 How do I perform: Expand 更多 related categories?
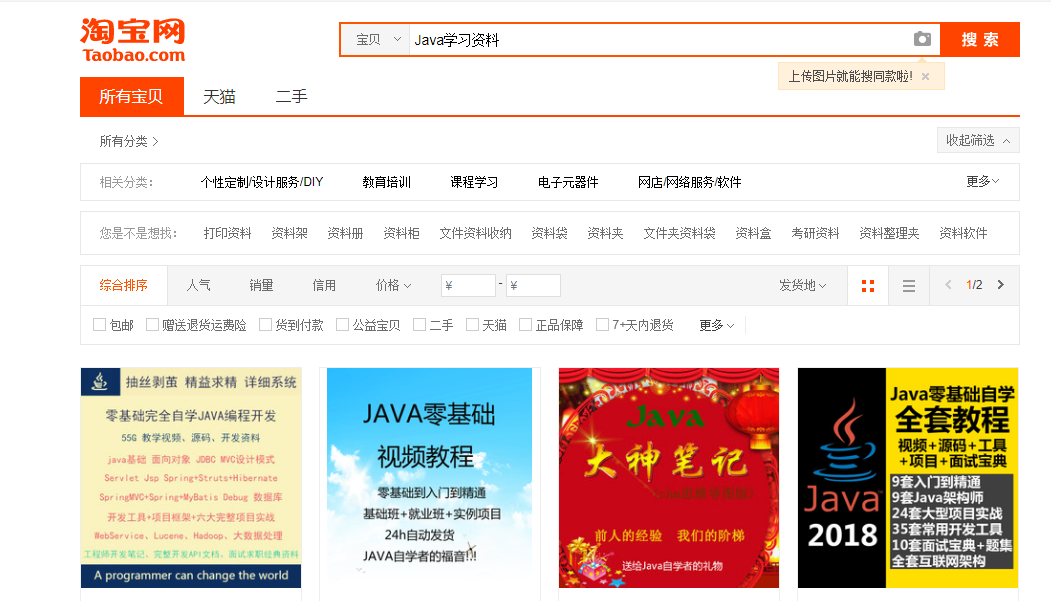coord(983,182)
